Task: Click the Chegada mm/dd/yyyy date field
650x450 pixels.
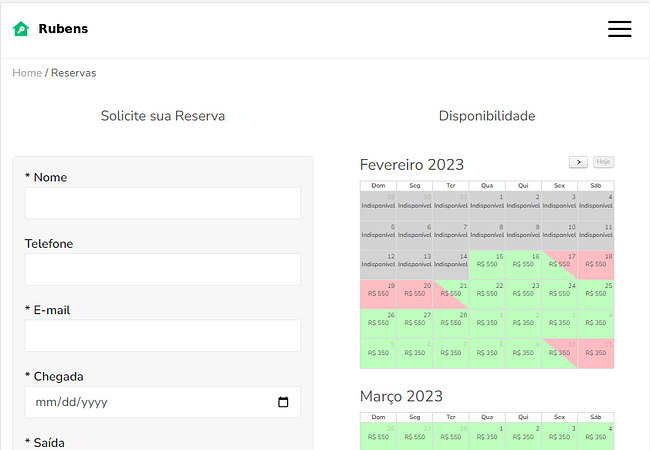Action: 163,402
